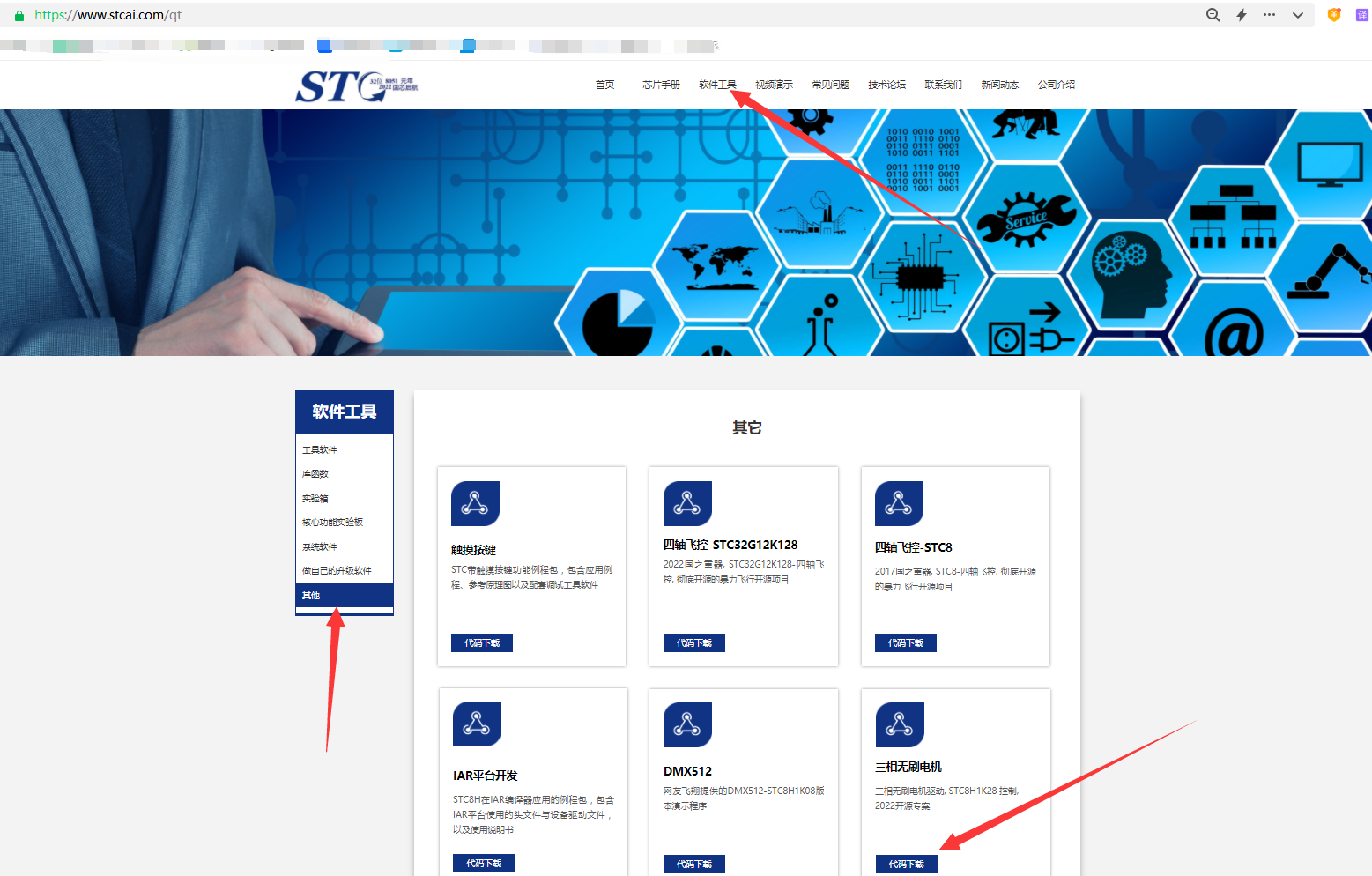
Task: Open the three-dots menu in address bar
Action: (x=1269, y=15)
